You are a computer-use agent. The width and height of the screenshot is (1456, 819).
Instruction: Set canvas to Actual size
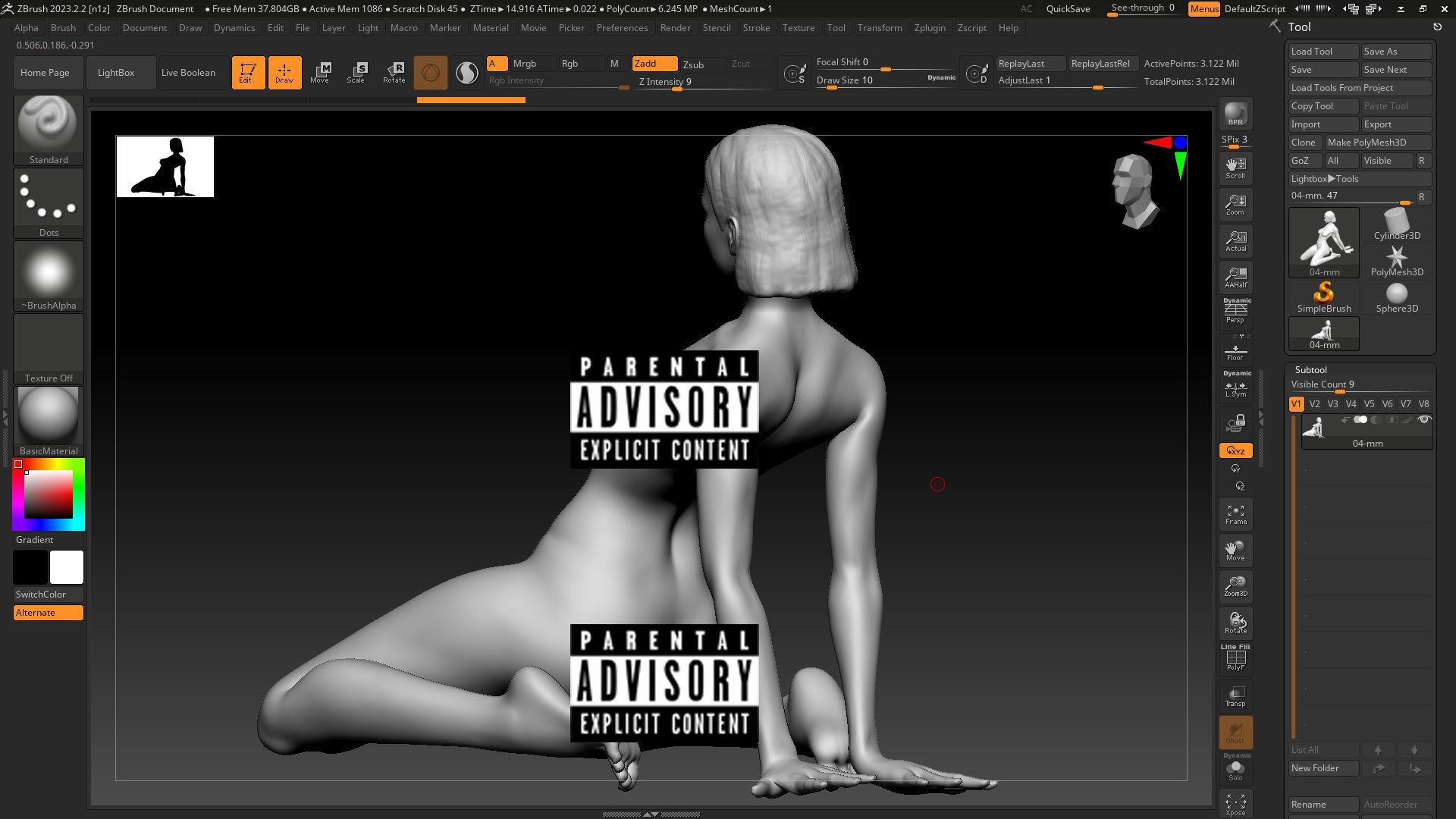point(1235,240)
